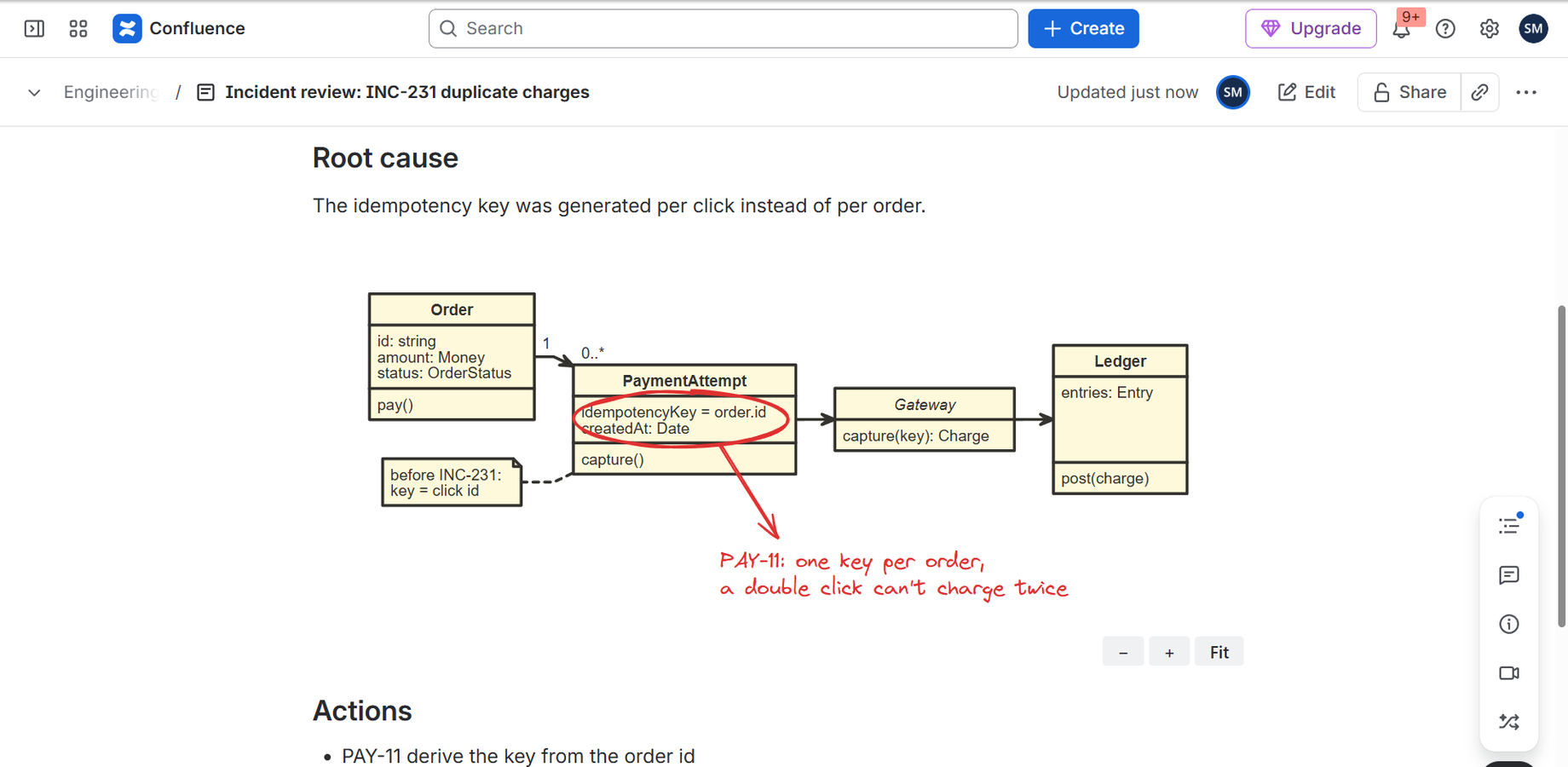Open the more actions ellipsis menu
This screenshot has width=1568, height=767.
[1526, 92]
